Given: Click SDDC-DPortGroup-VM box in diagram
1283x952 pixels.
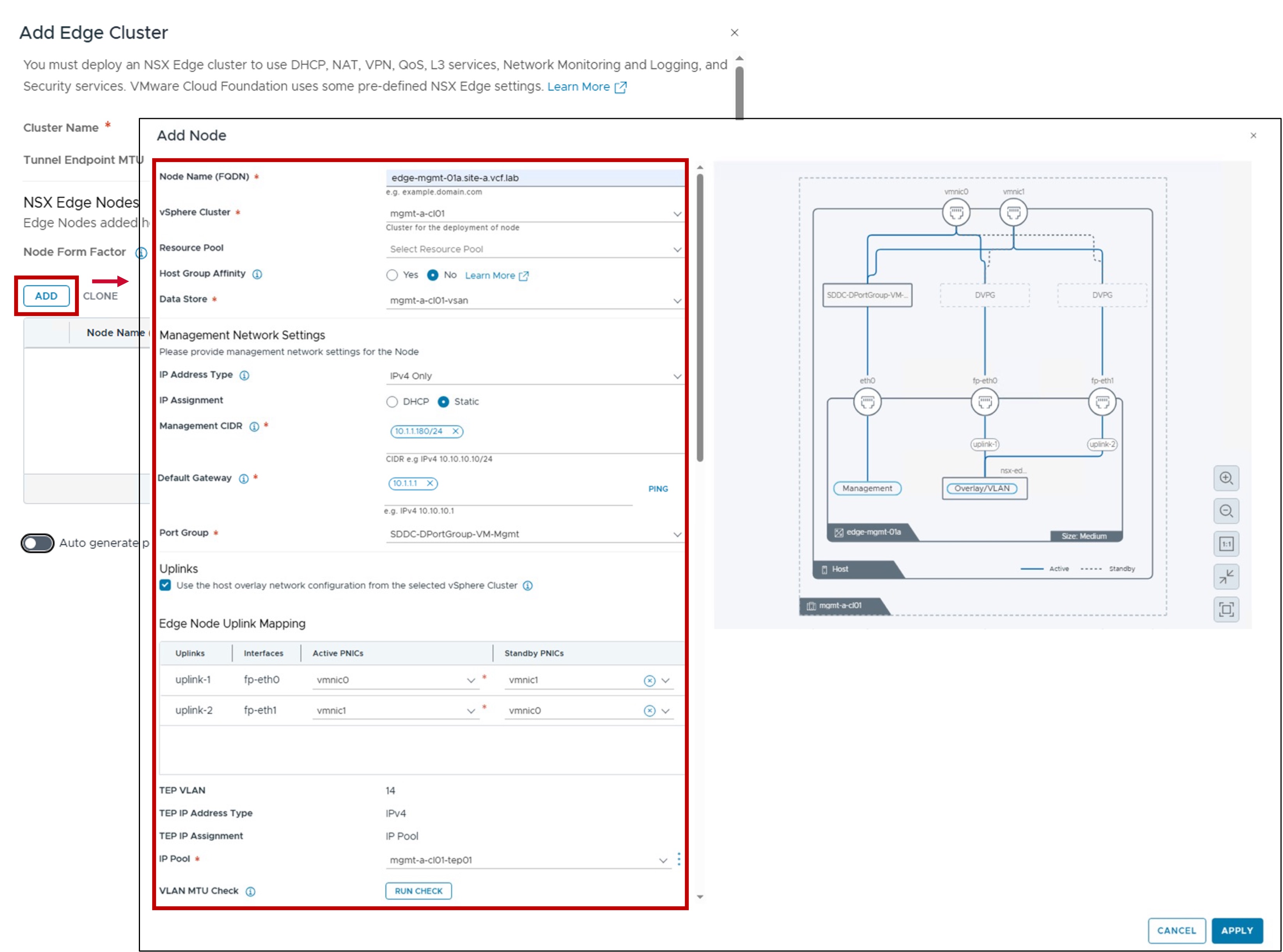Looking at the screenshot, I should pos(867,295).
